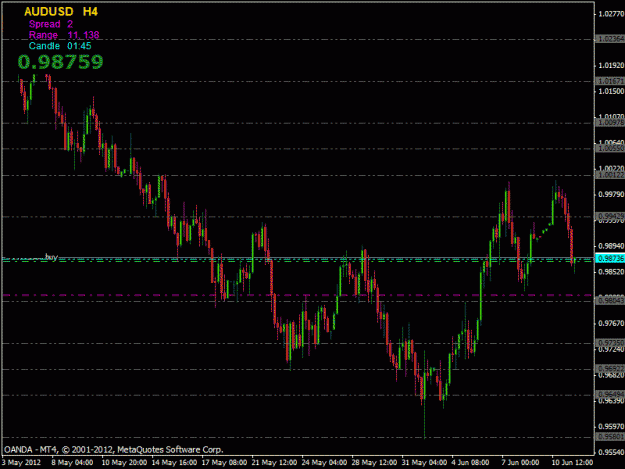Viewport: 625px width, 469px height.
Task: Click the large green 0.98759 price display
Action: [60, 62]
